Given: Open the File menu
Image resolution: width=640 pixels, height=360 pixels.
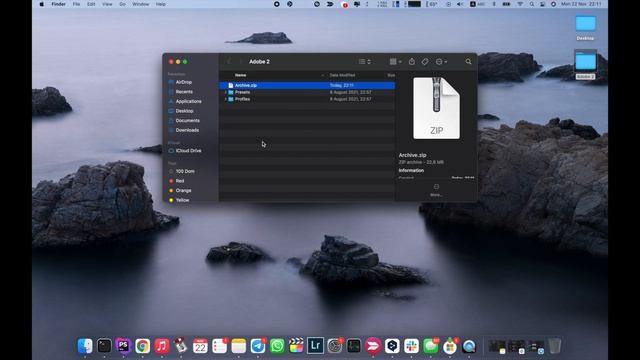Looking at the screenshot, I should (76, 4).
